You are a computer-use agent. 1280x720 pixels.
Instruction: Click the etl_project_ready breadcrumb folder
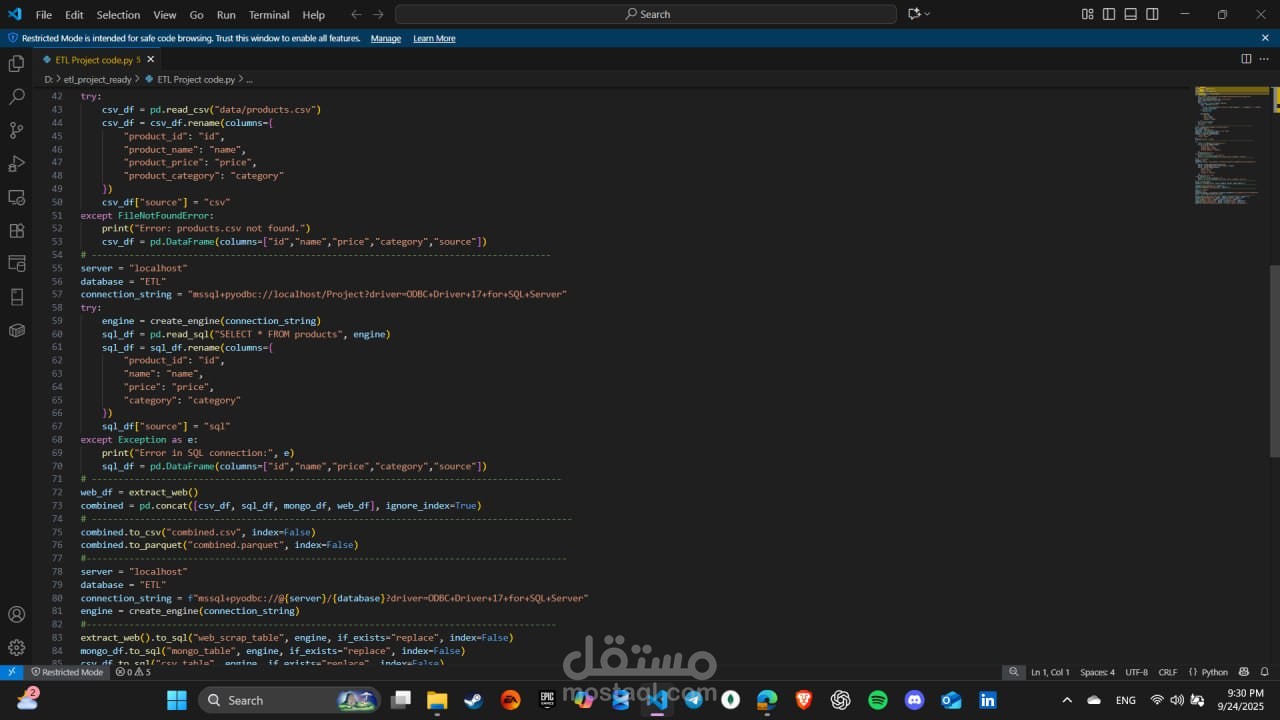tap(97, 79)
